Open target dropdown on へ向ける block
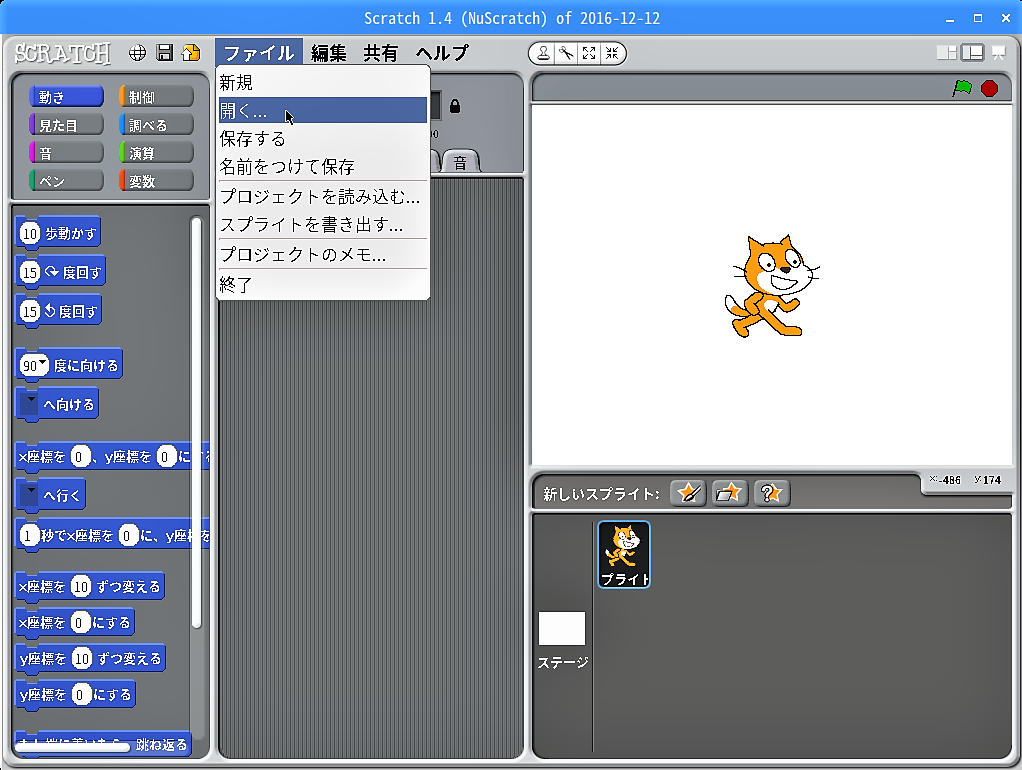This screenshot has height=770, width=1022. 29,404
